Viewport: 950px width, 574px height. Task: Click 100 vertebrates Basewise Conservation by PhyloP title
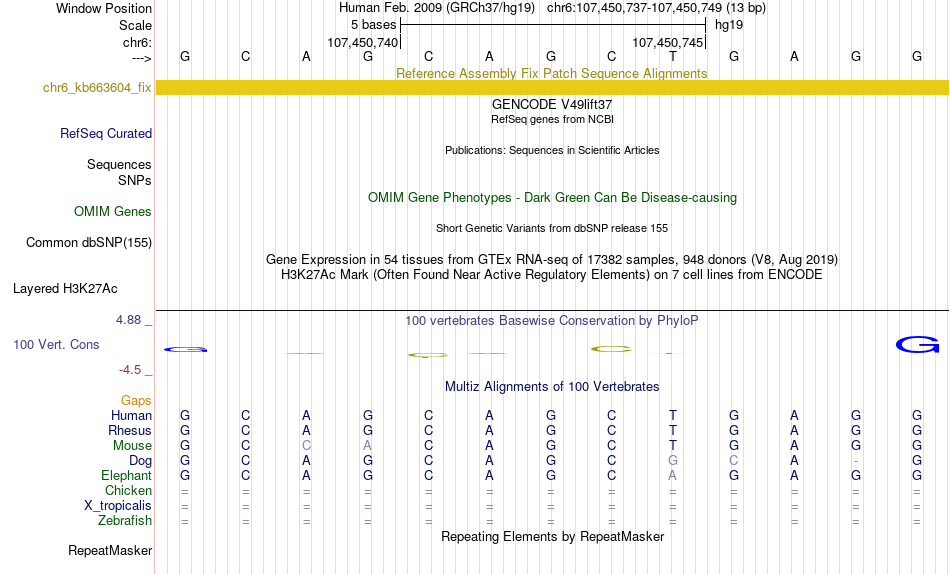coord(551,321)
